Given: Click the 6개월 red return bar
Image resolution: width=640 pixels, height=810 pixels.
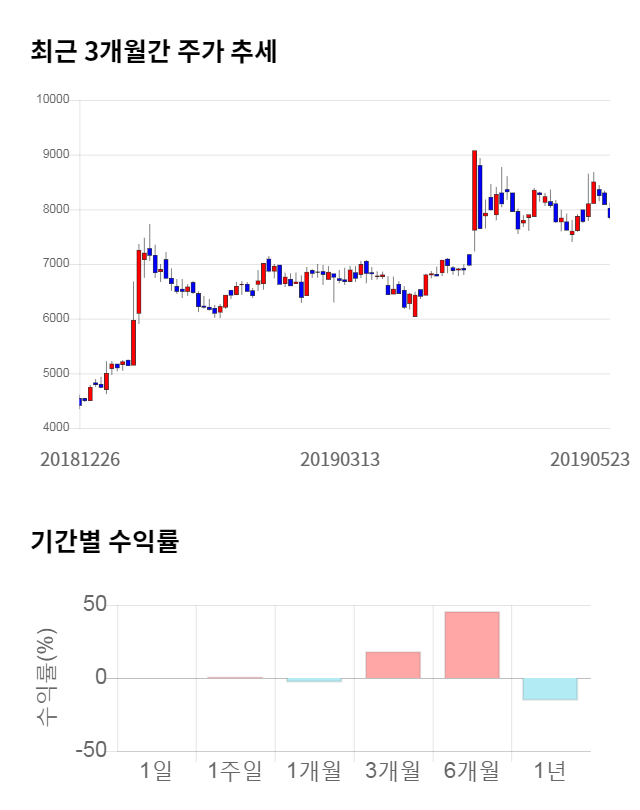Looking at the screenshot, I should pos(472,645).
